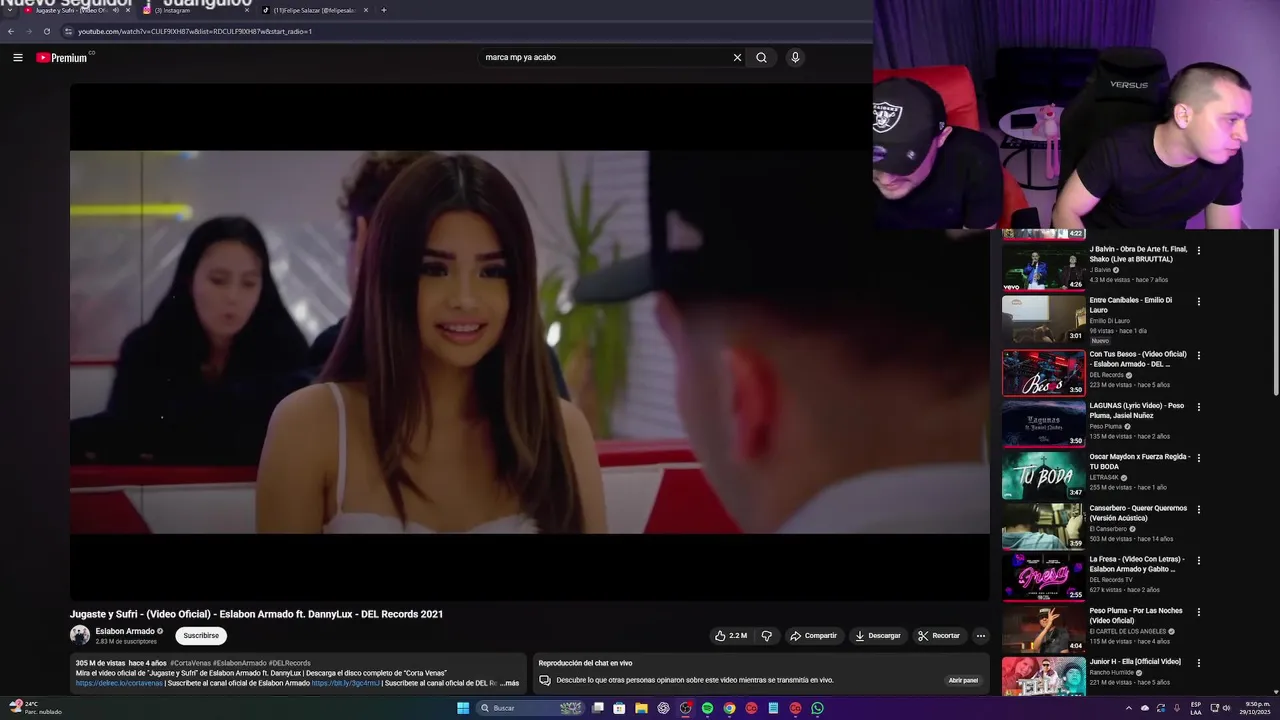Open options for Entre Caníbales video
The image size is (1280, 720).
click(x=1198, y=301)
